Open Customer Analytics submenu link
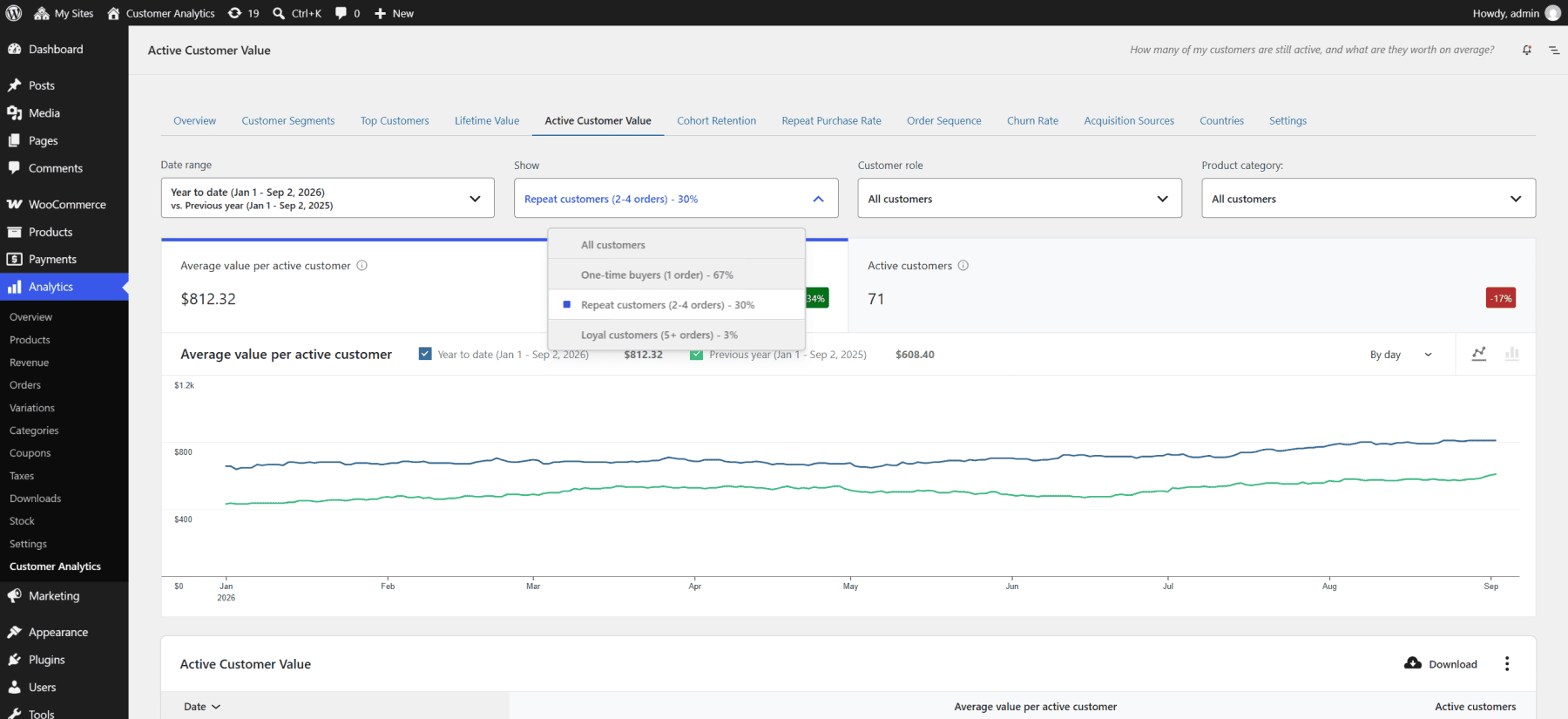Screen dimensions: 1568x719 tap(55, 566)
